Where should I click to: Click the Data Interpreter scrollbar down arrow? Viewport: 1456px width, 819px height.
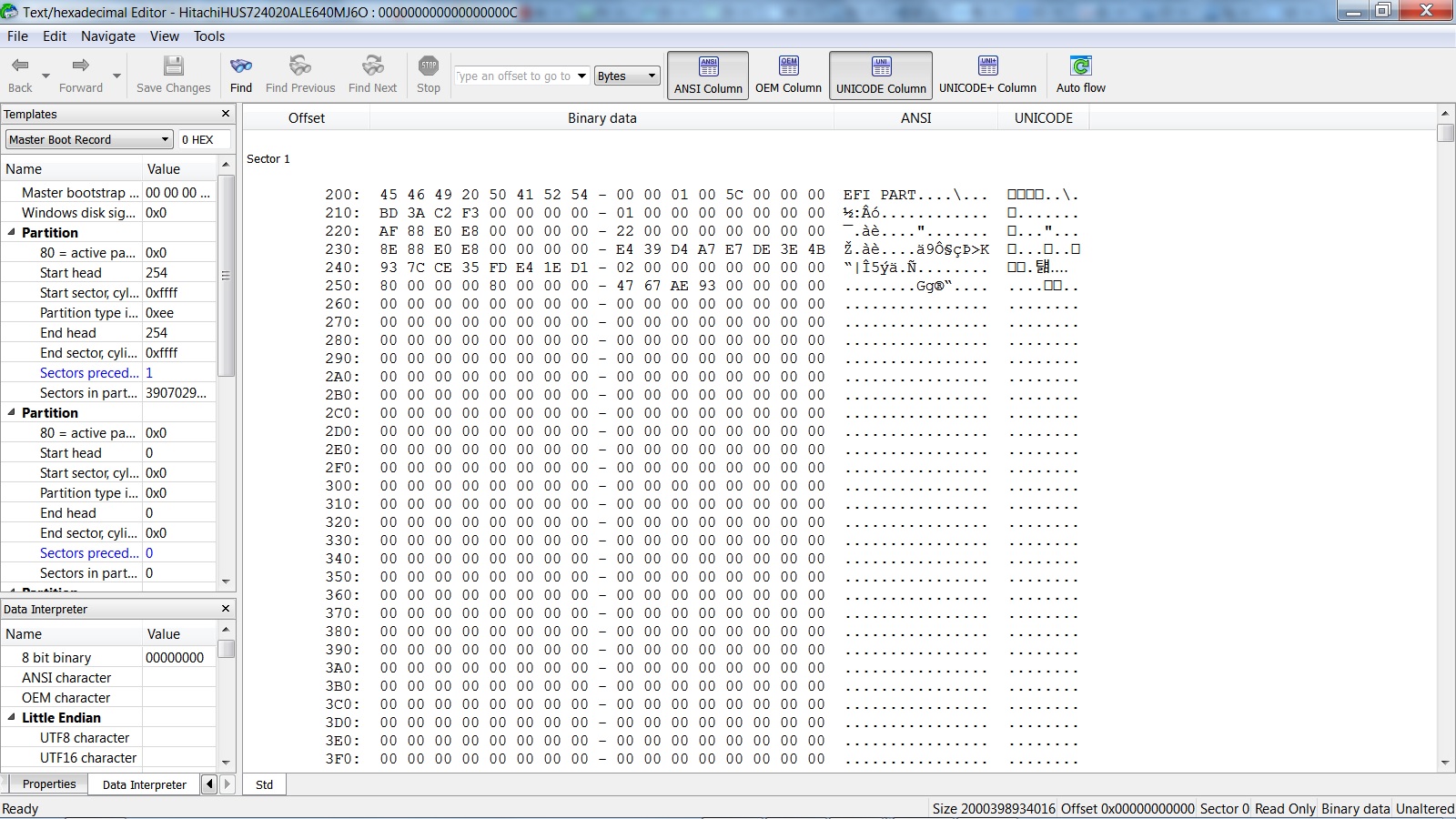(x=227, y=763)
